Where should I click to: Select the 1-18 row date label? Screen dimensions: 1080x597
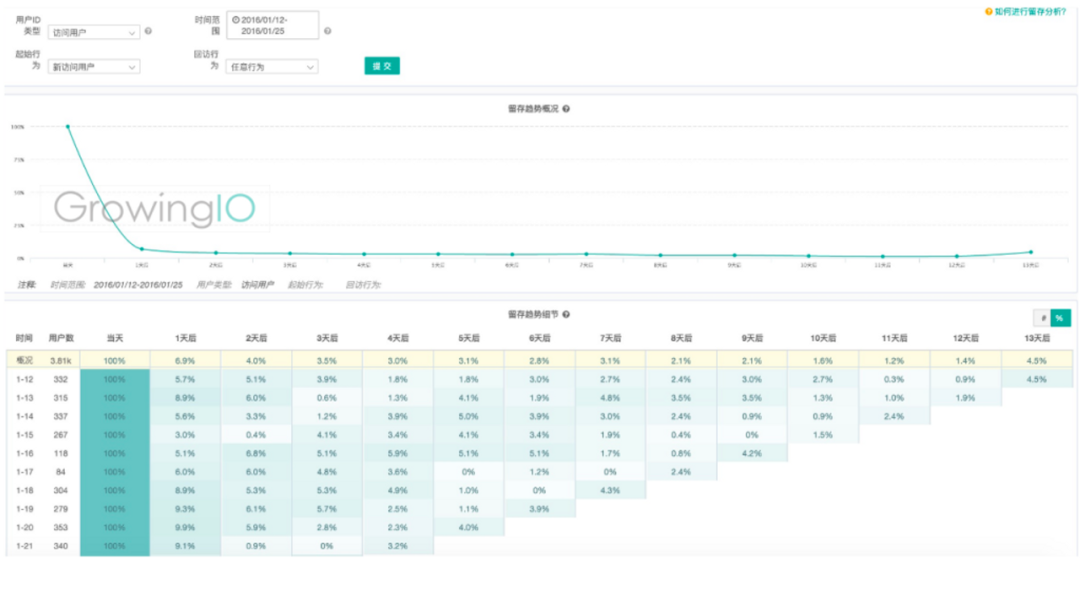click(x=24, y=490)
